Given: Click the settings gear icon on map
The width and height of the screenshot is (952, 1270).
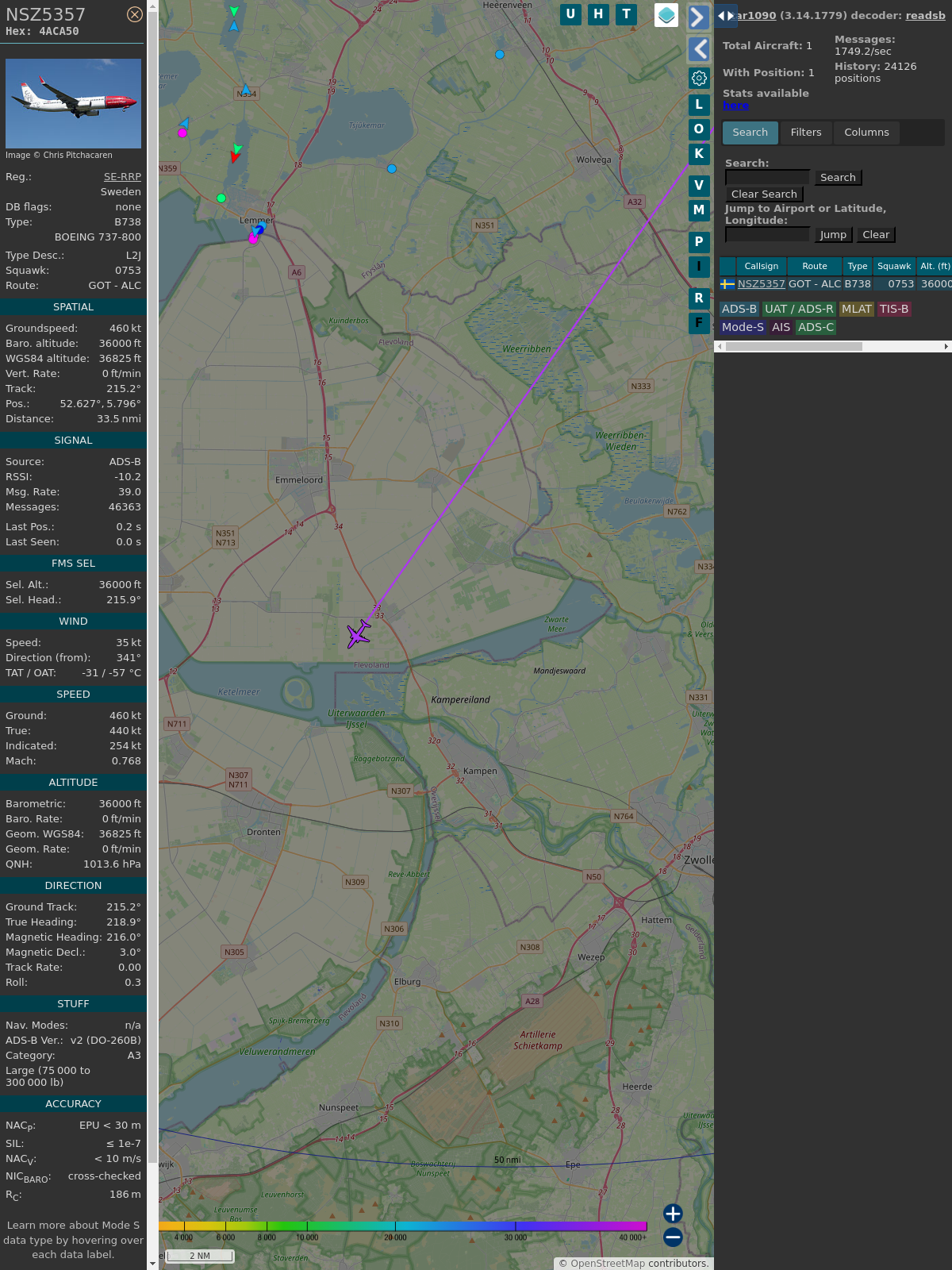Looking at the screenshot, I should 699,78.
